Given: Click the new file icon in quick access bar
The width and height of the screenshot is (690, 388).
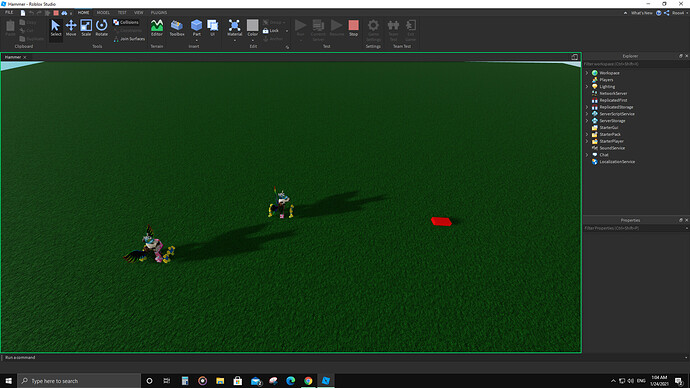Looking at the screenshot, I should [x=23, y=13].
